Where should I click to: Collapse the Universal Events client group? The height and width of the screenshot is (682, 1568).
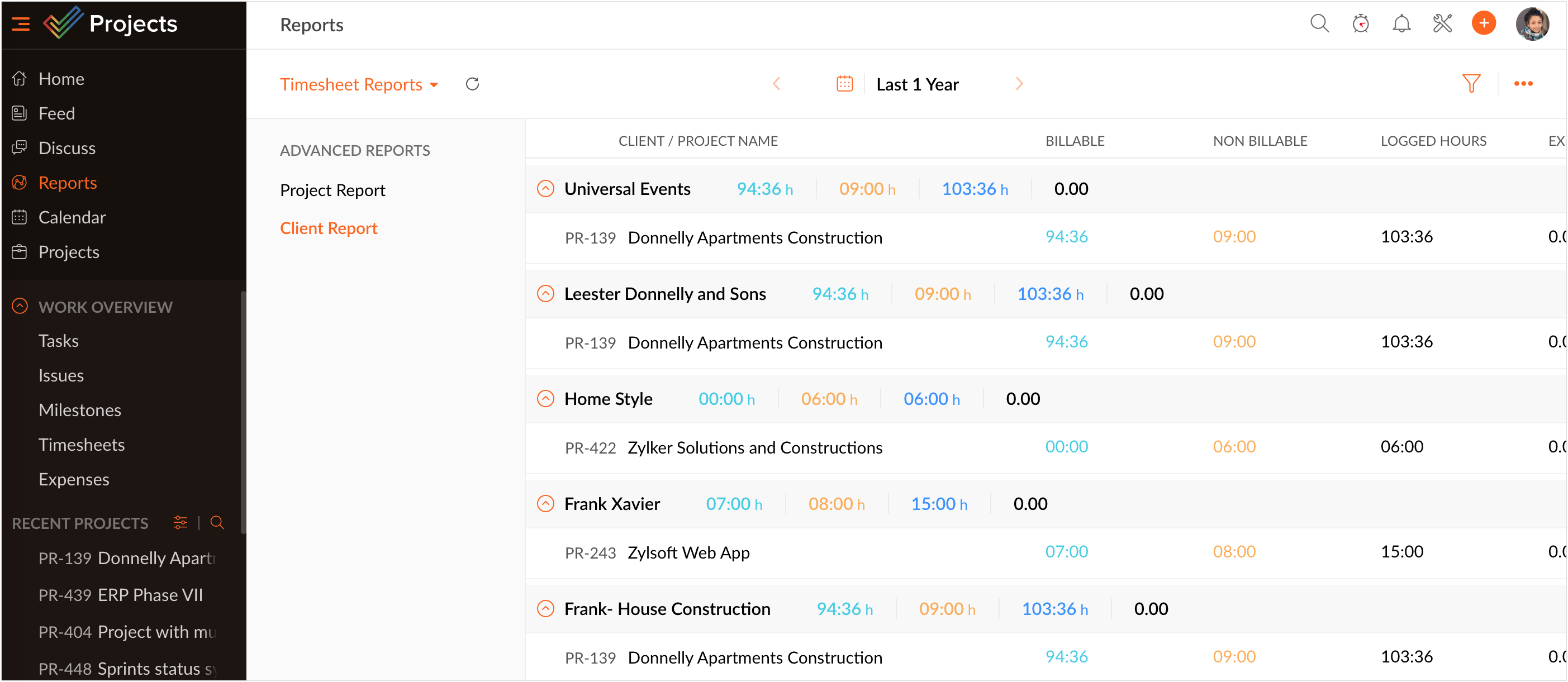point(545,189)
